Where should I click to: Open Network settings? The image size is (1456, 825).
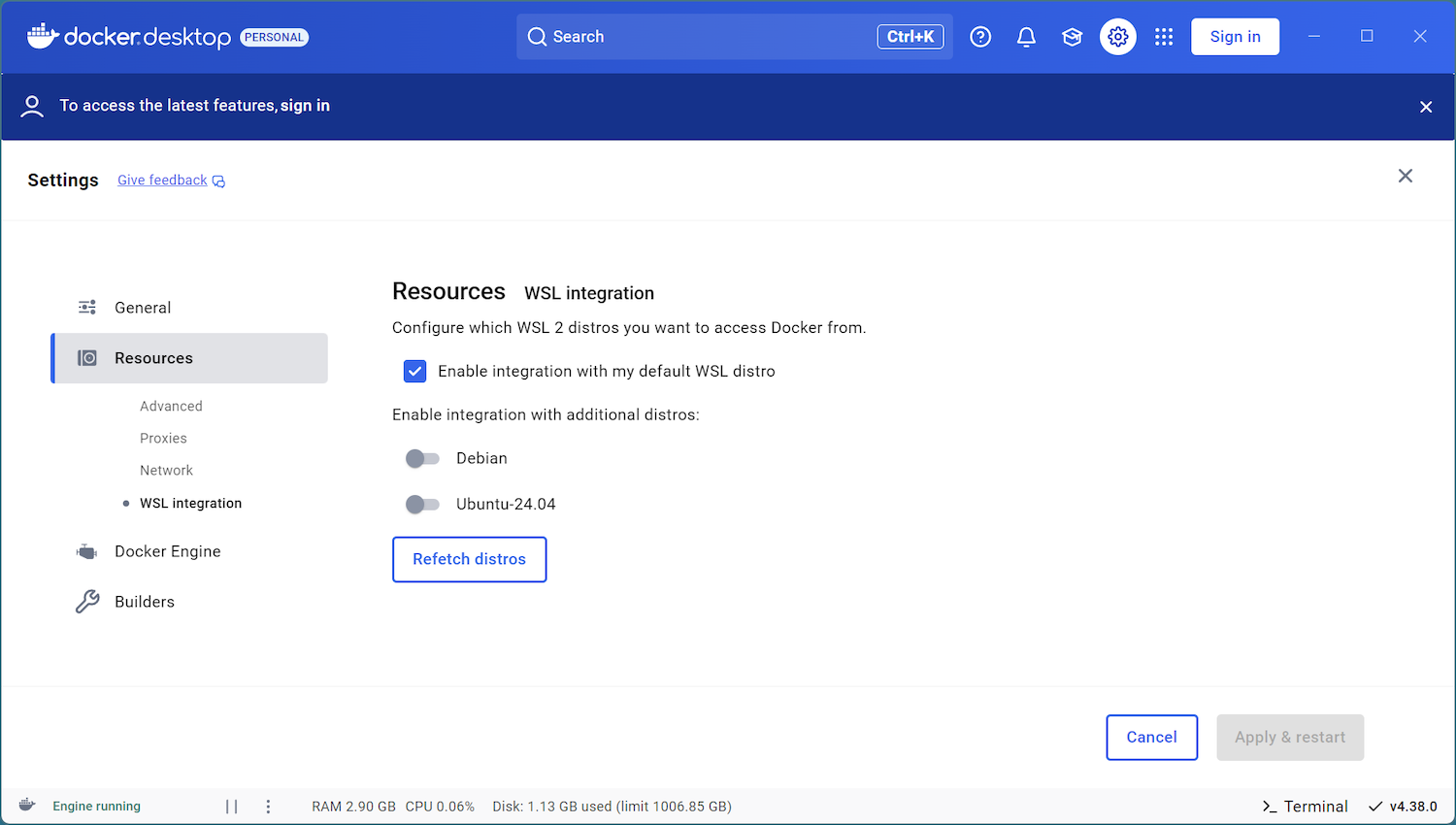pos(166,470)
